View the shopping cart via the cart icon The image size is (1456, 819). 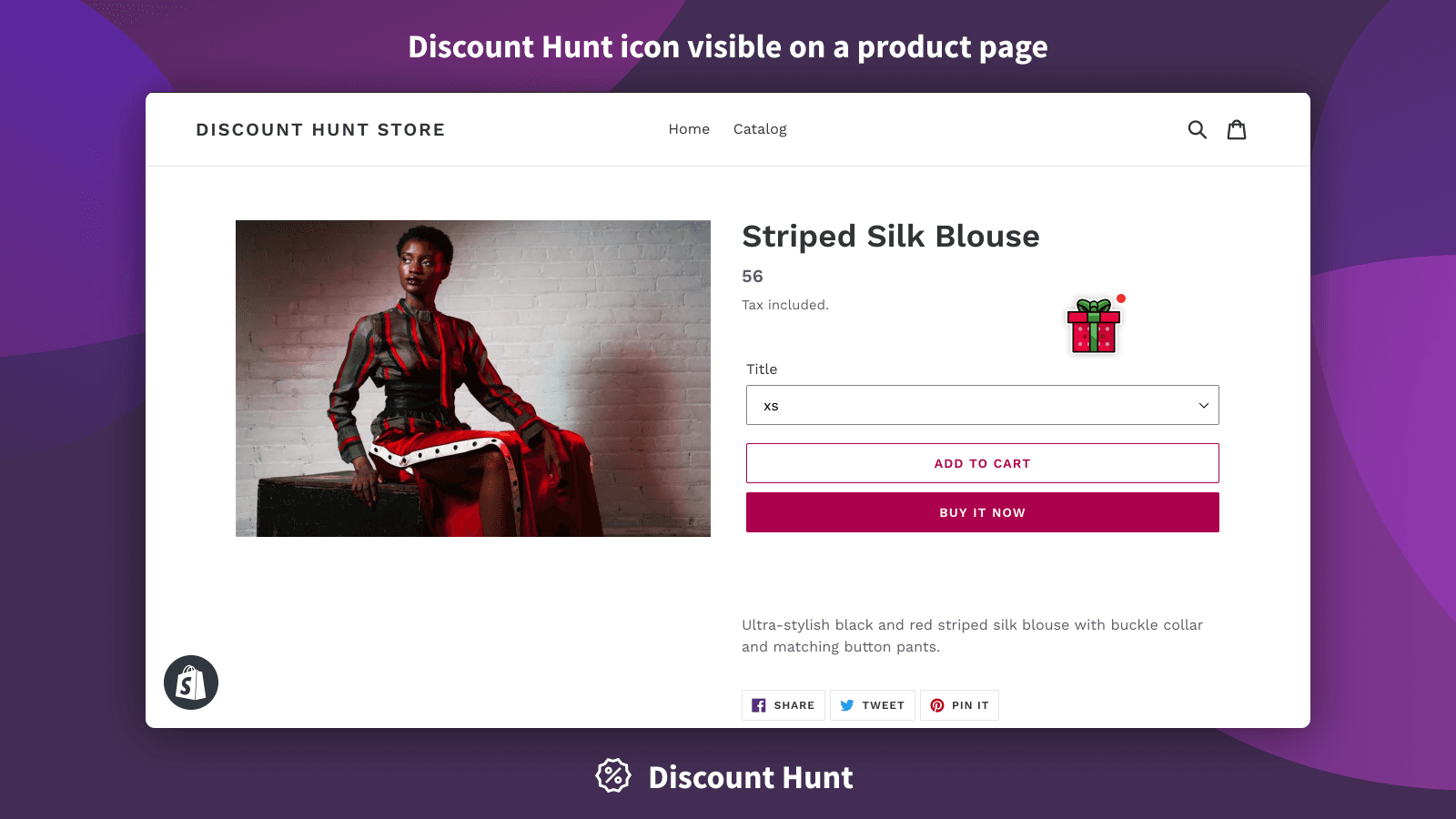point(1237,129)
